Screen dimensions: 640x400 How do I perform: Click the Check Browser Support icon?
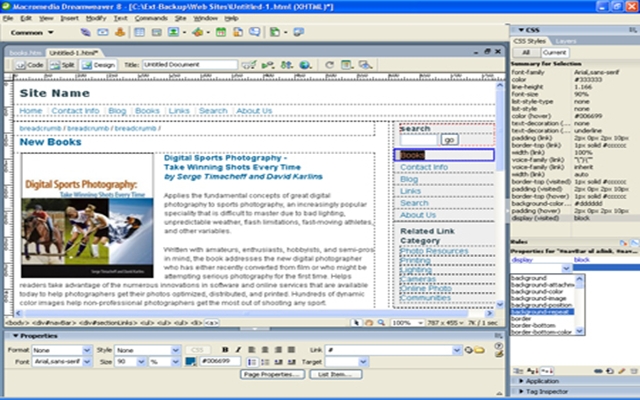coord(248,65)
